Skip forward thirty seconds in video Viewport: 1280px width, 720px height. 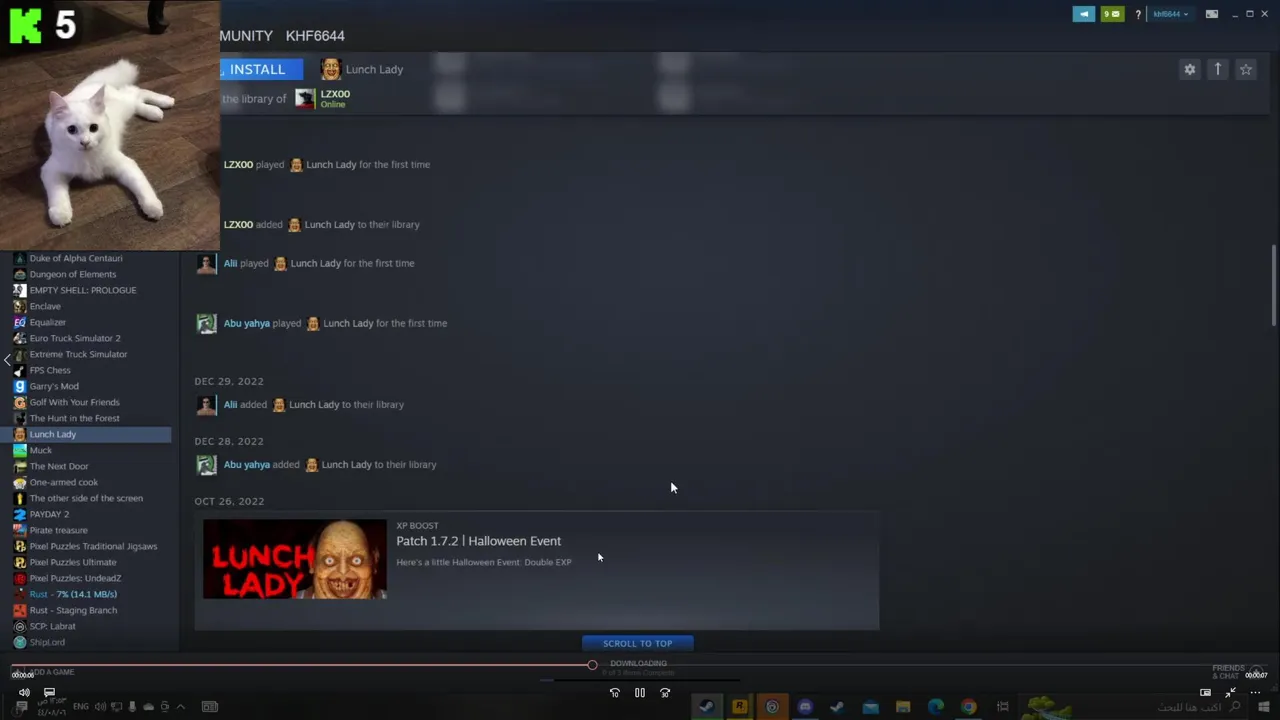click(x=665, y=692)
